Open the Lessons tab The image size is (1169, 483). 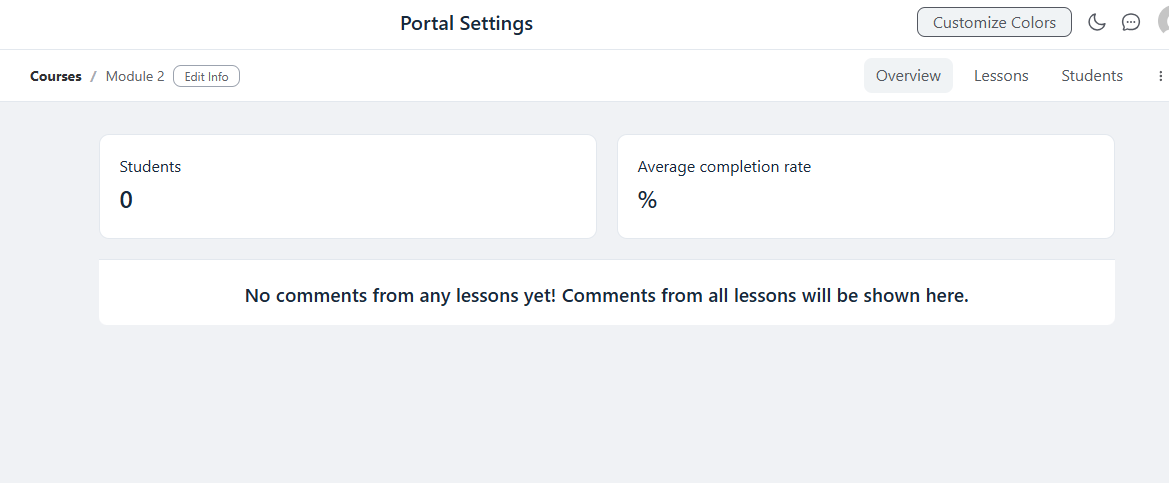coord(1001,76)
